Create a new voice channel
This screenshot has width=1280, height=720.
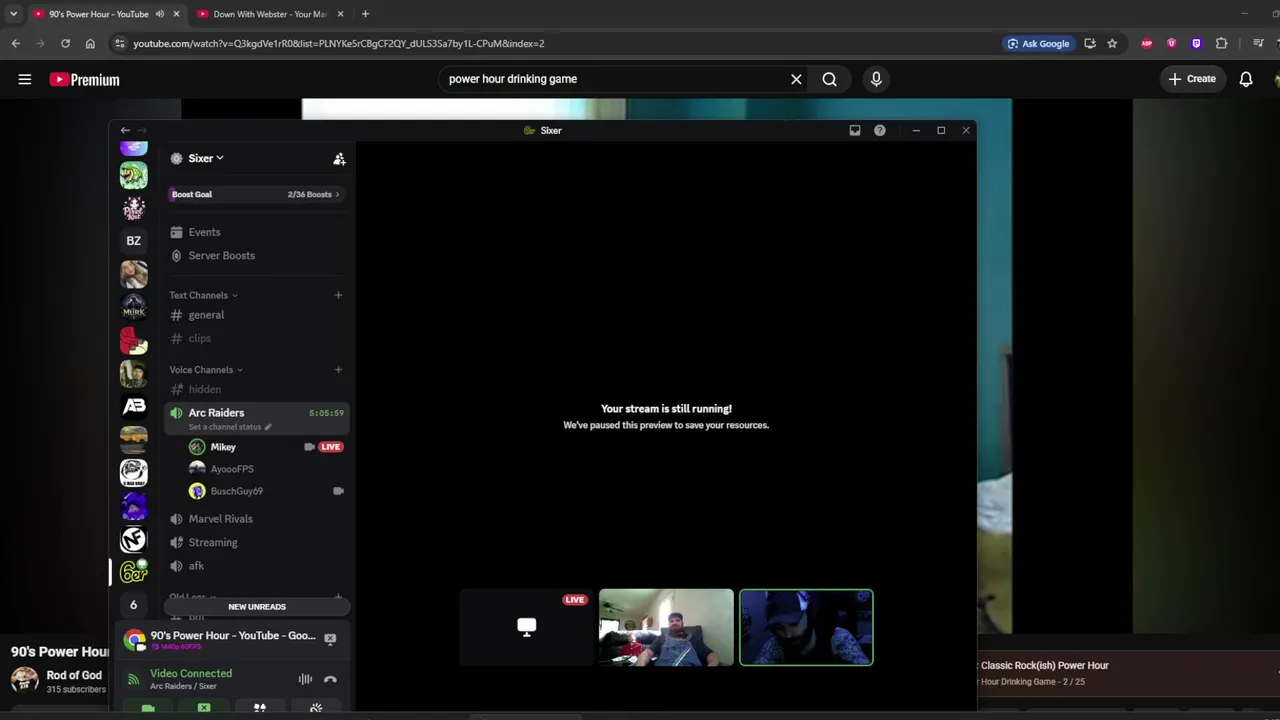coord(338,370)
